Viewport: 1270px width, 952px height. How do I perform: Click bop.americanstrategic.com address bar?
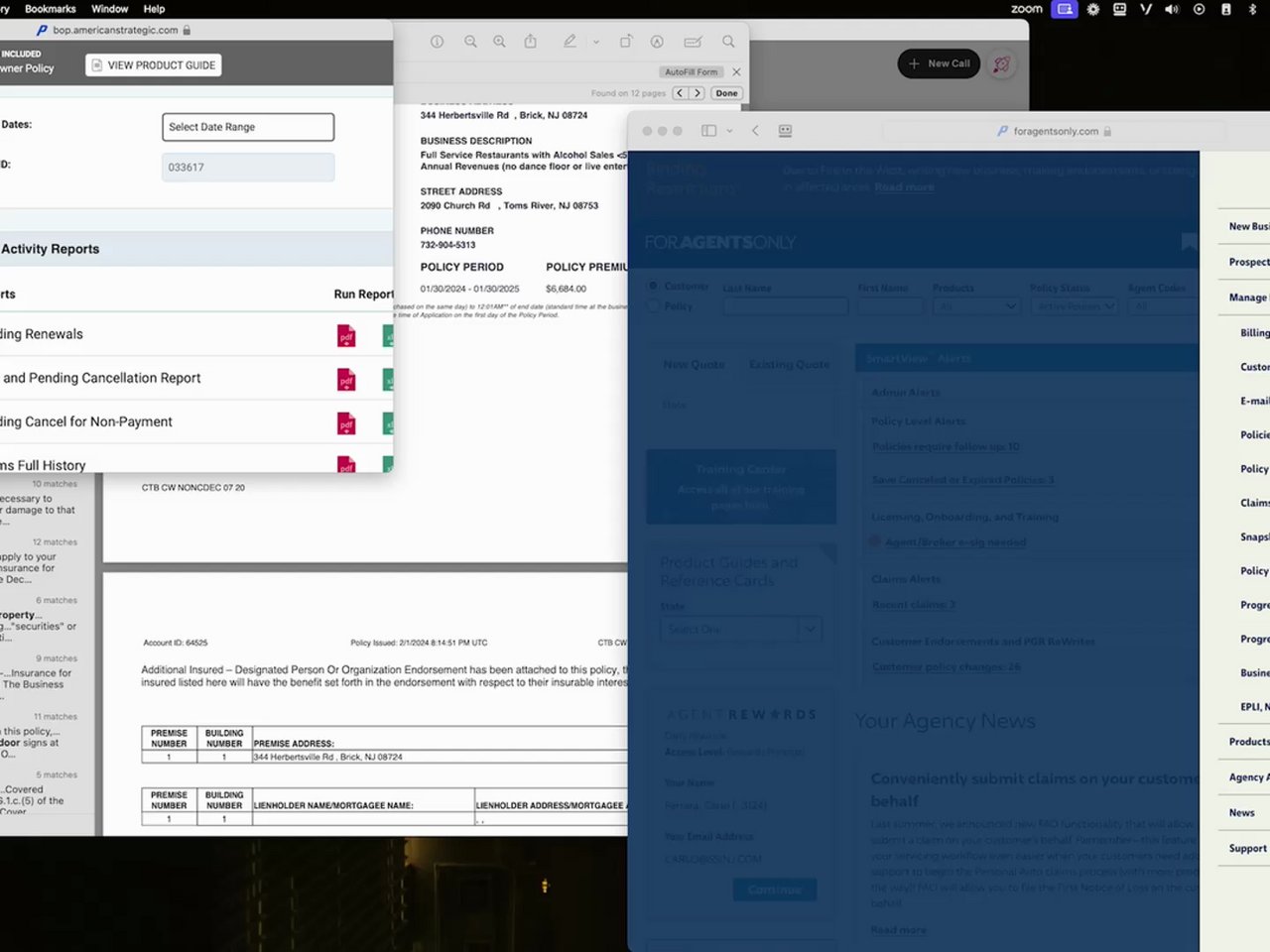(x=114, y=30)
